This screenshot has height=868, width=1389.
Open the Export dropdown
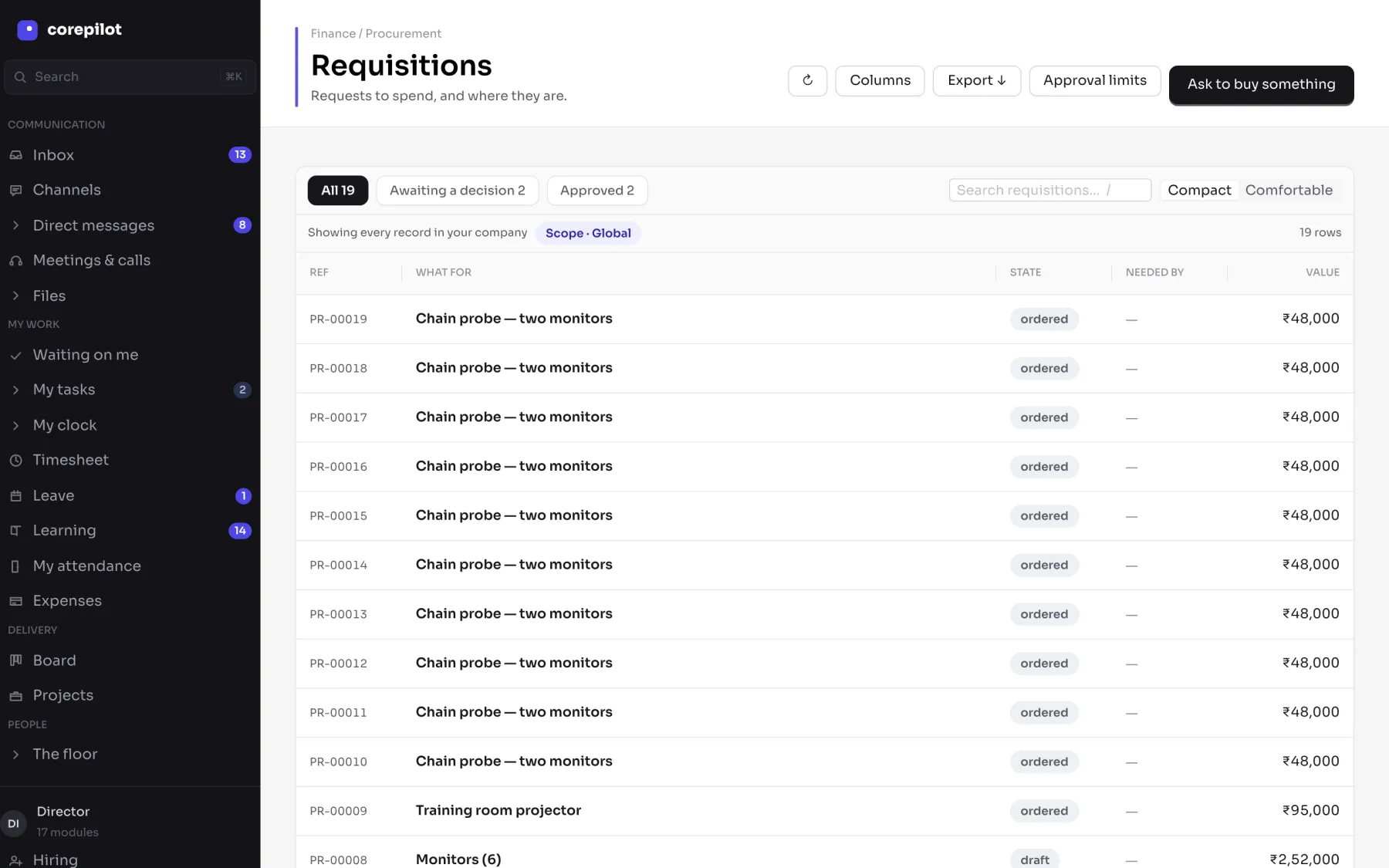point(976,80)
